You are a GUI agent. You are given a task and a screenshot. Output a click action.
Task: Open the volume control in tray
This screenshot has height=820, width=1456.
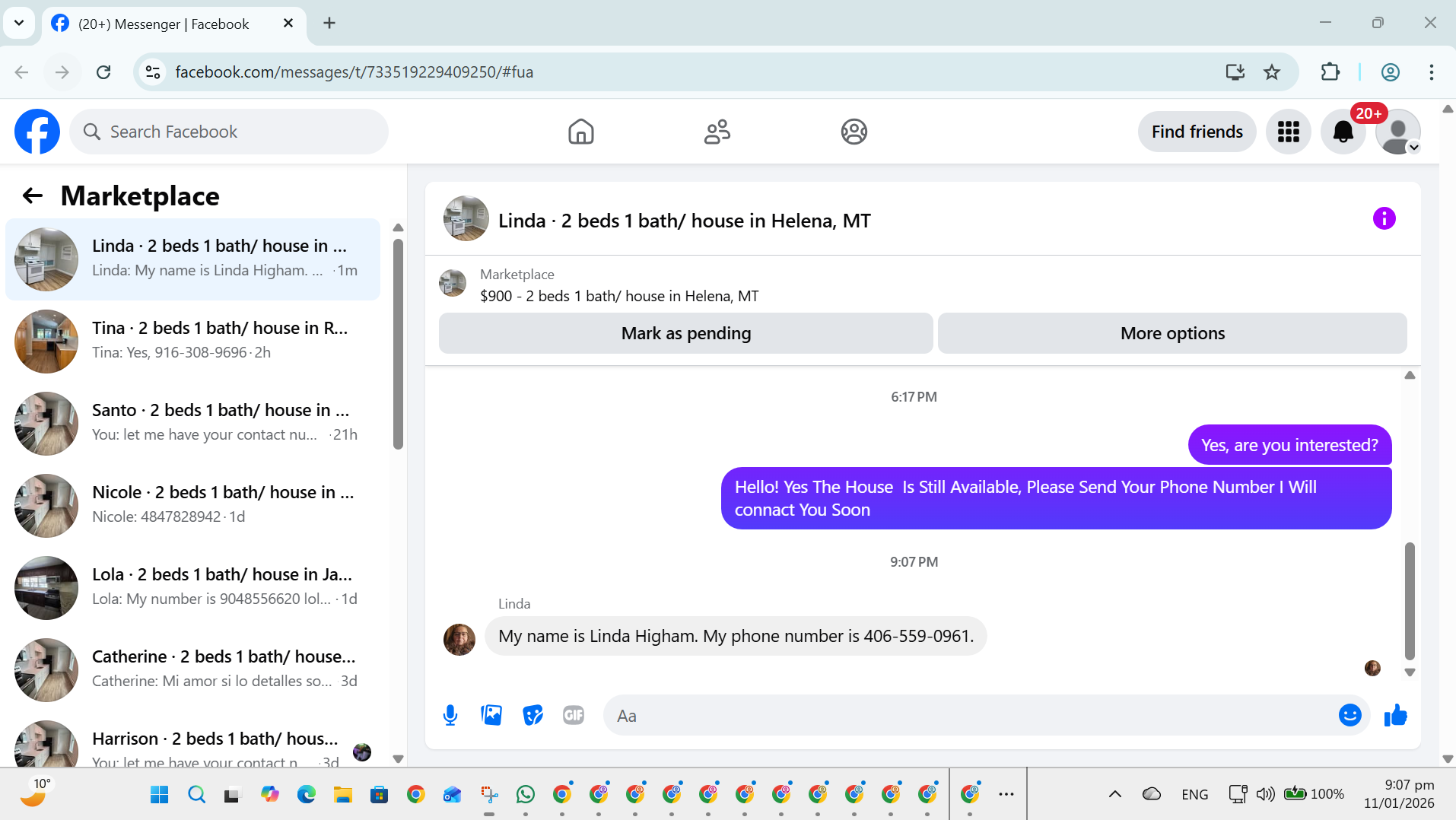(x=1265, y=794)
